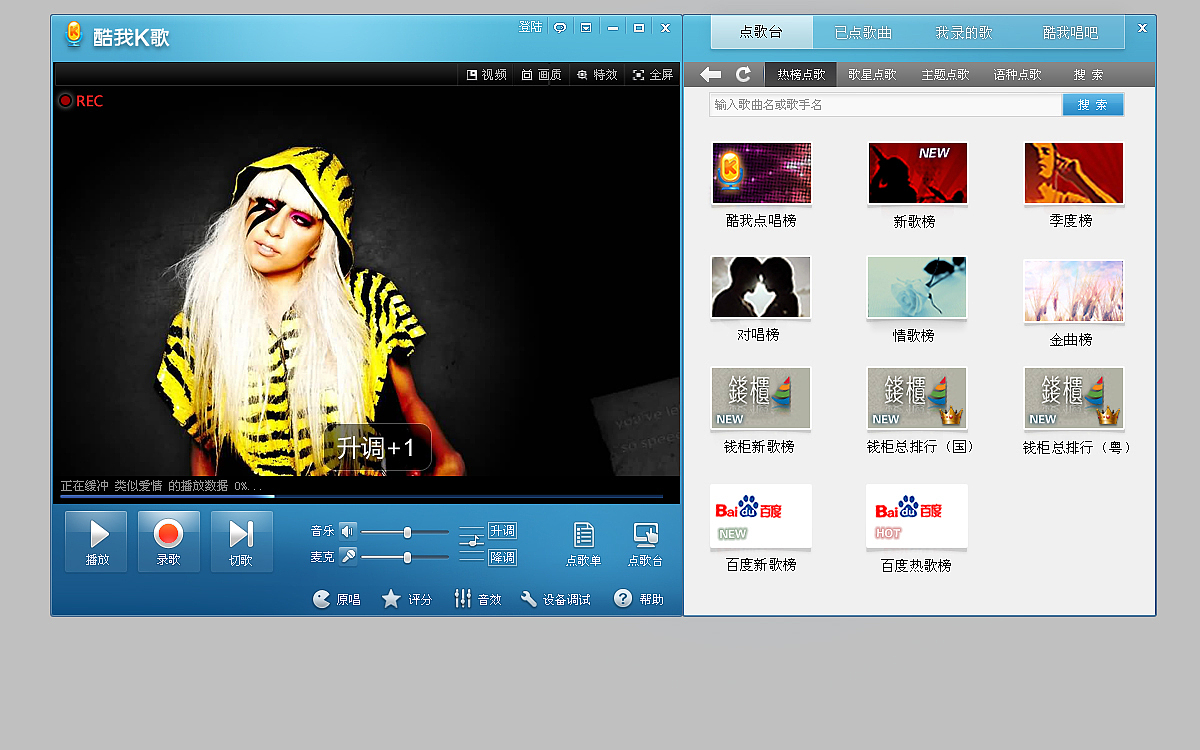Switch to the 点歌台 tab
This screenshot has height=750, width=1200.
click(761, 32)
